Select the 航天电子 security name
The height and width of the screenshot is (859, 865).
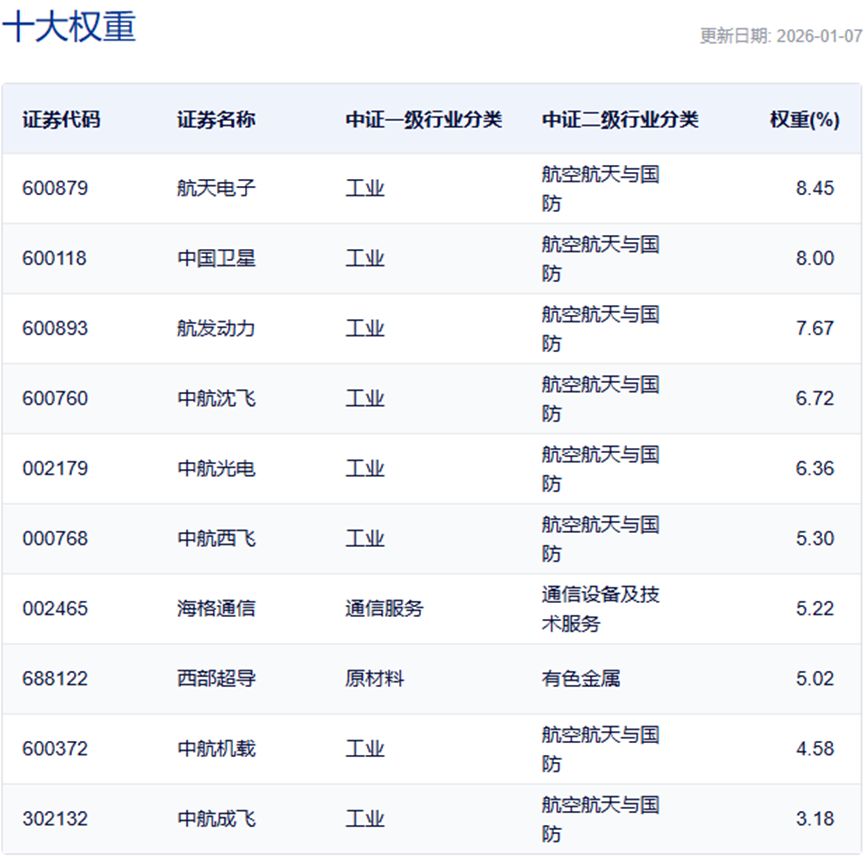216,188
